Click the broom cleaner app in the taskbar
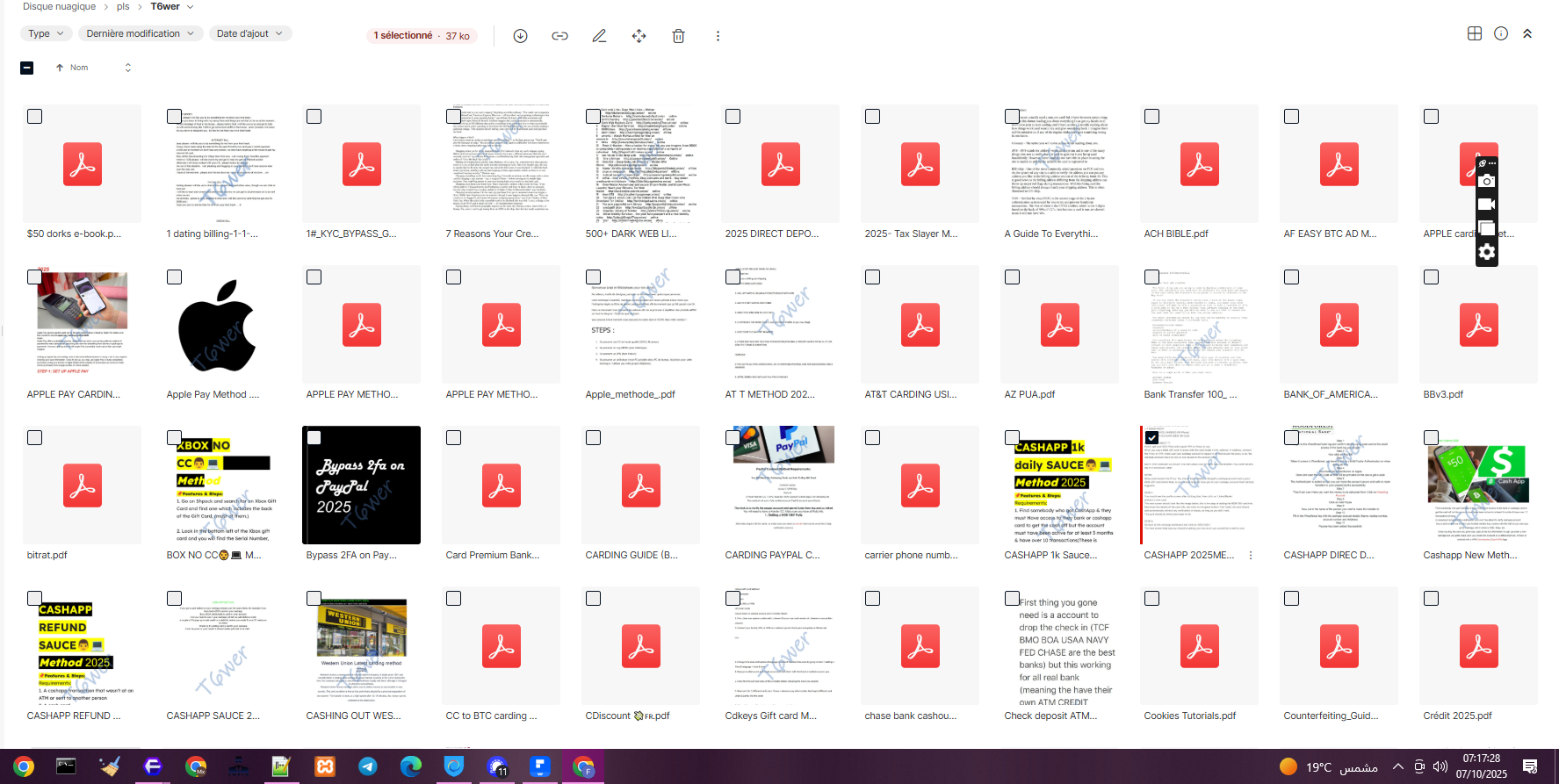Screen dimensions: 1559x784 click(110, 766)
